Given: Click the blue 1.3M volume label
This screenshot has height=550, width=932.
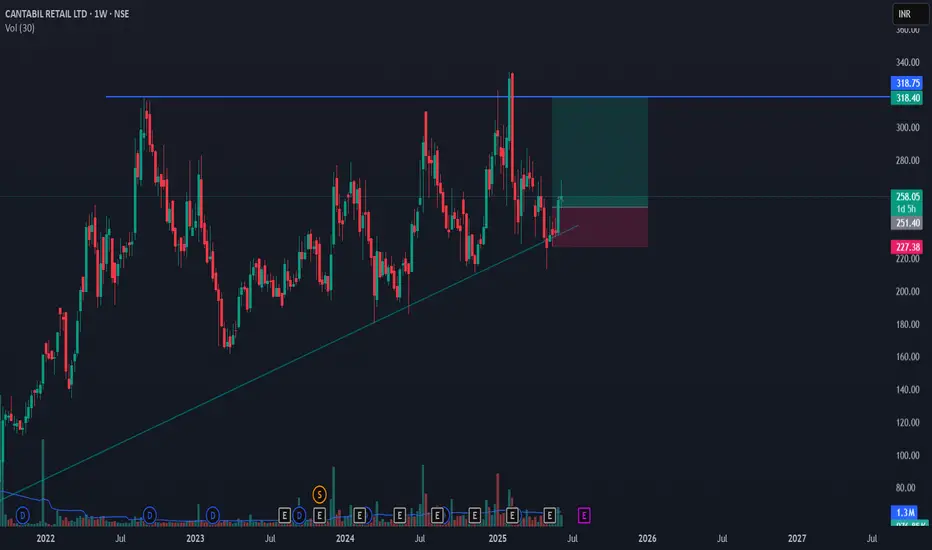Looking at the screenshot, I should pos(905,512).
